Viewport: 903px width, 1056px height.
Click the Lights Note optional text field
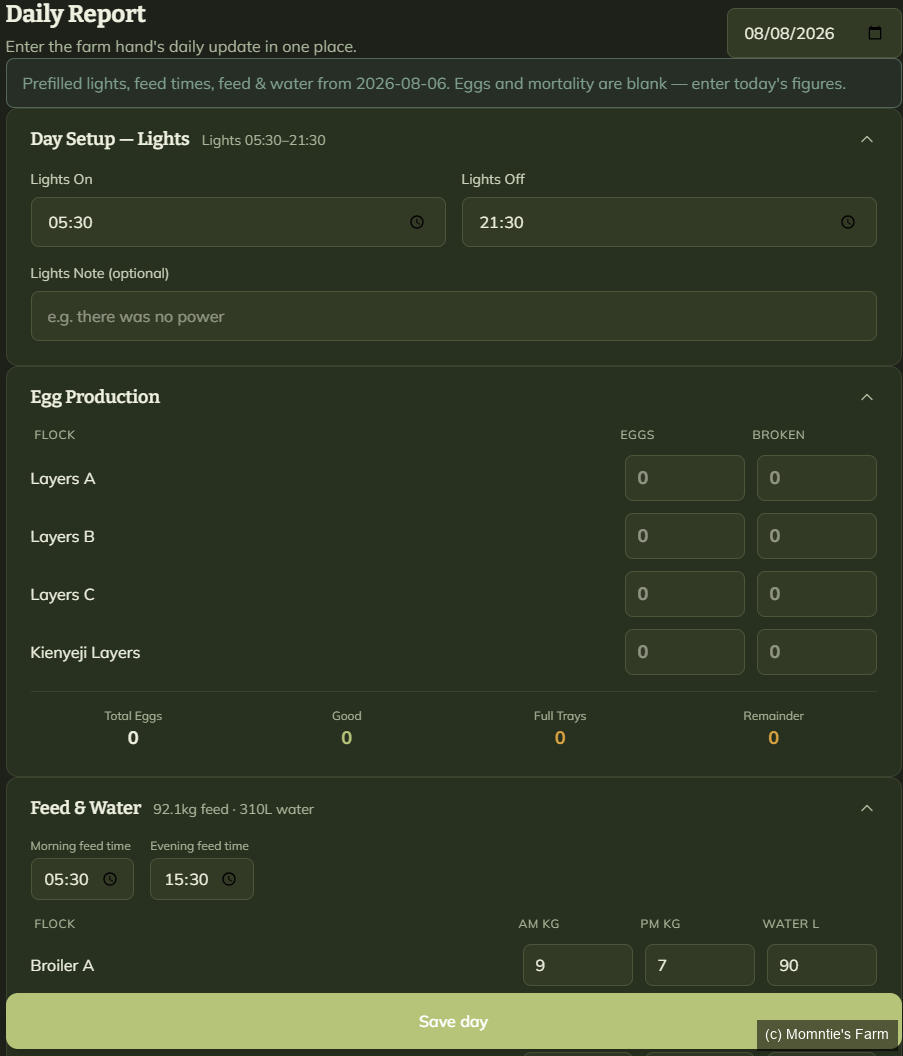pyautogui.click(x=454, y=316)
